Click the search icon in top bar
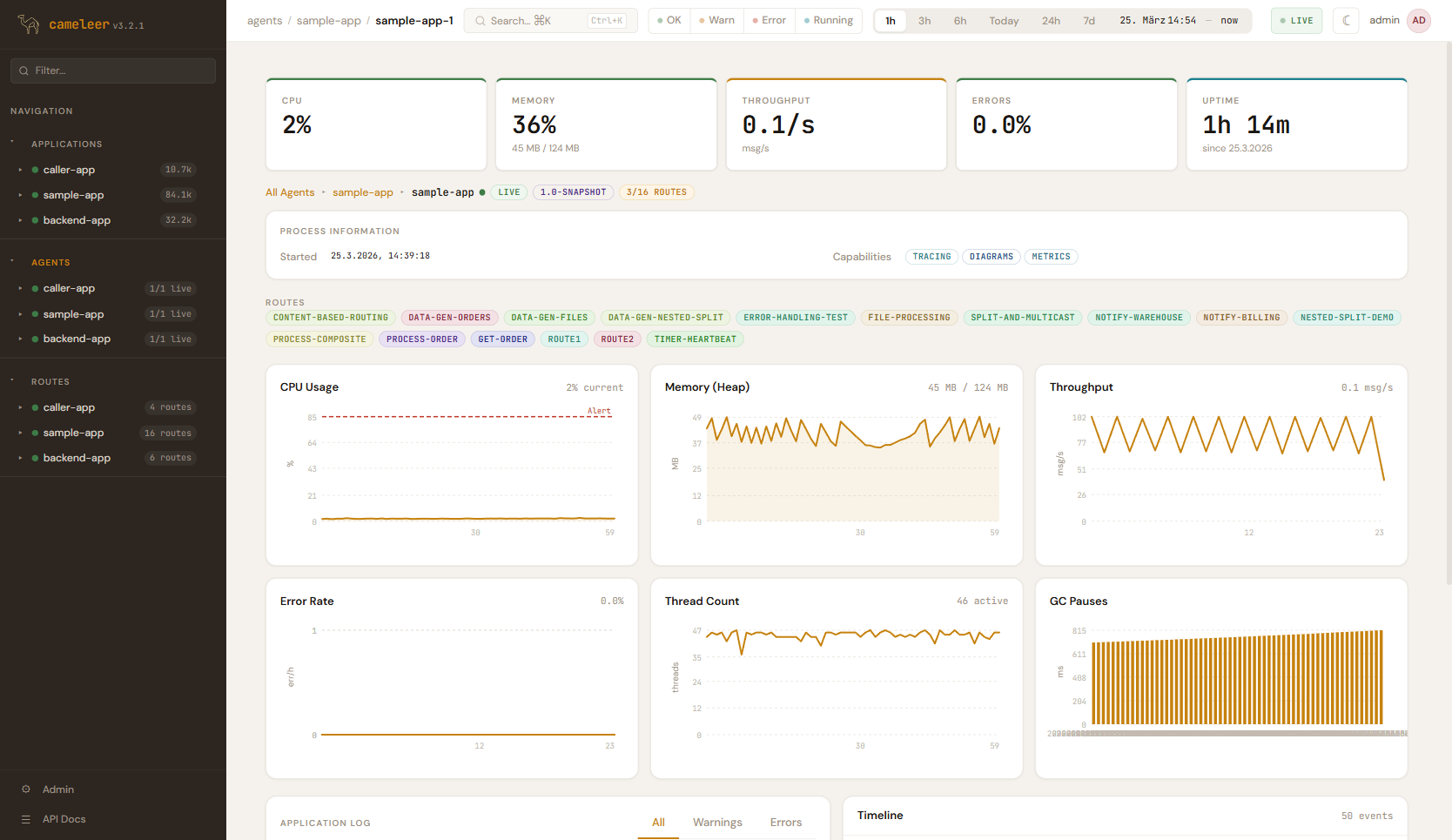 click(x=480, y=21)
